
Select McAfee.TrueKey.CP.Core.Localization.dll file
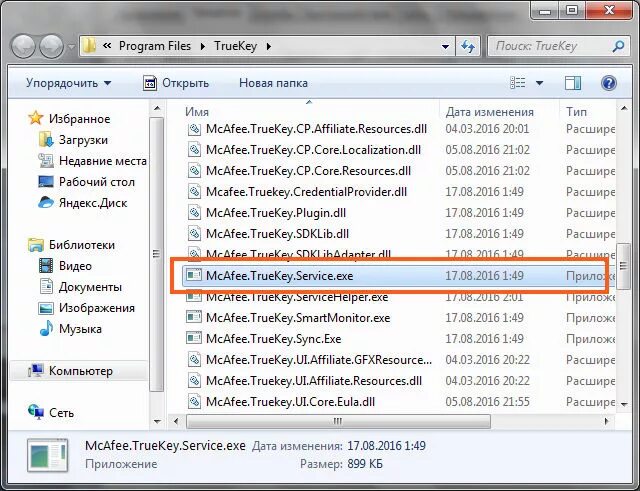pyautogui.click(x=313, y=150)
